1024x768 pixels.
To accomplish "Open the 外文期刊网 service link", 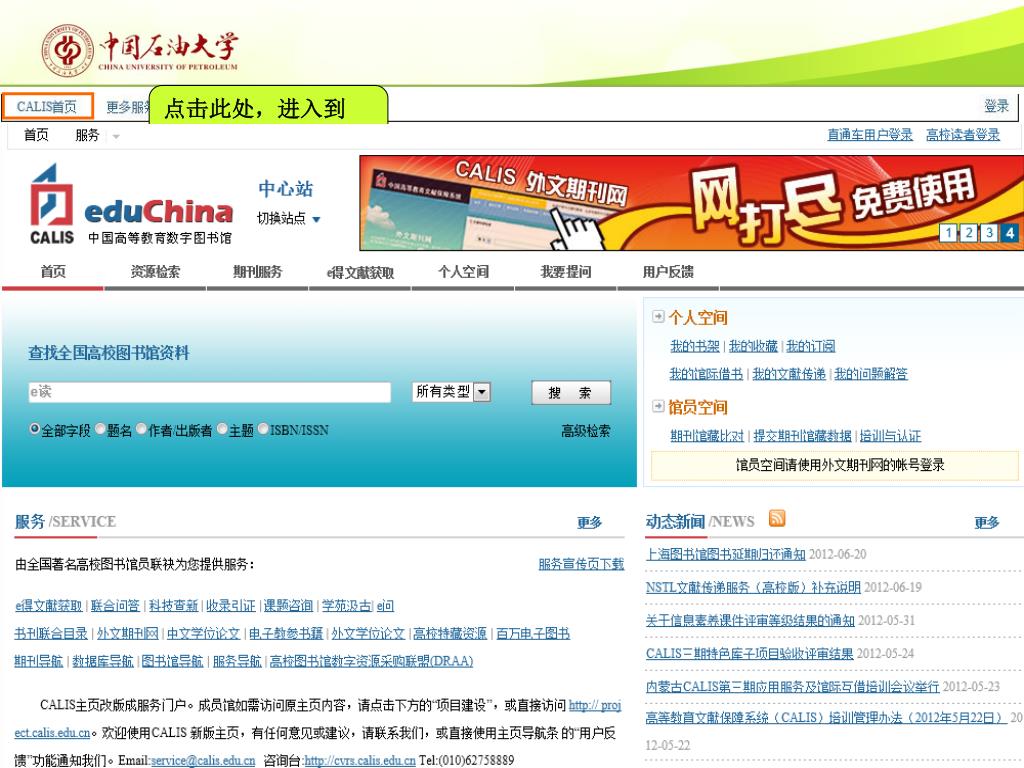I will point(127,633).
